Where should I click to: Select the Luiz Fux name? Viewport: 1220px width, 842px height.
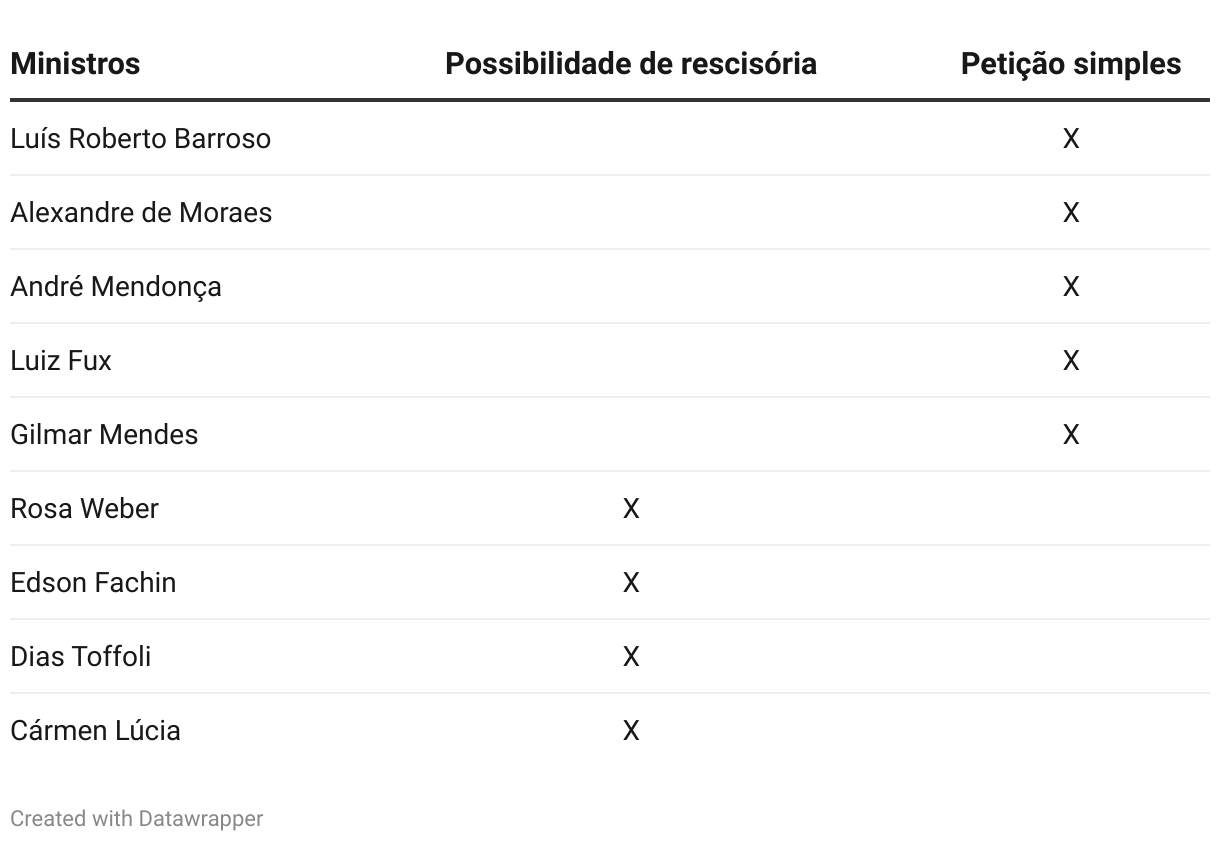[61, 360]
